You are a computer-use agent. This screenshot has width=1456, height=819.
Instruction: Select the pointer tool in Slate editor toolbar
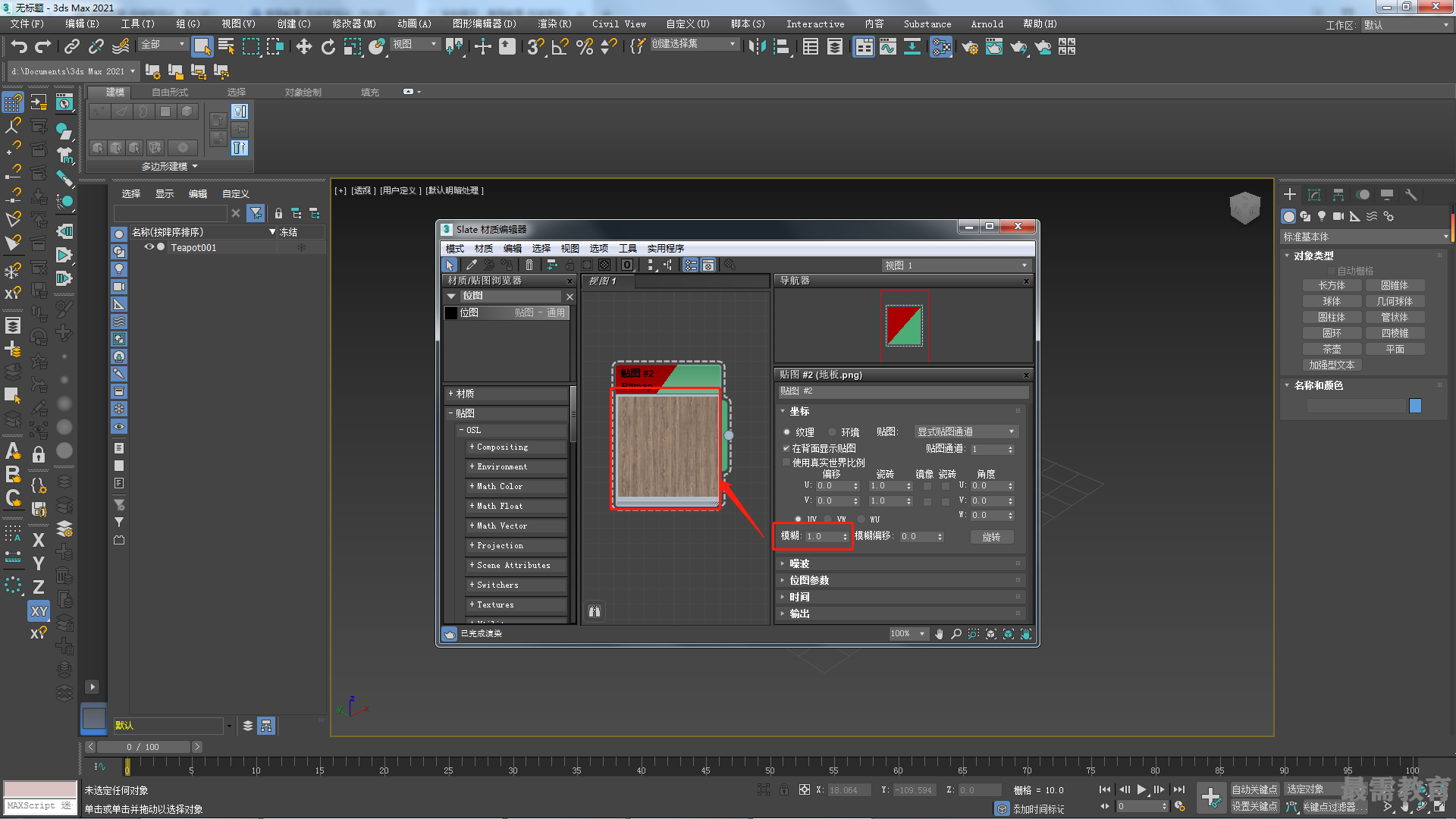pyautogui.click(x=450, y=265)
